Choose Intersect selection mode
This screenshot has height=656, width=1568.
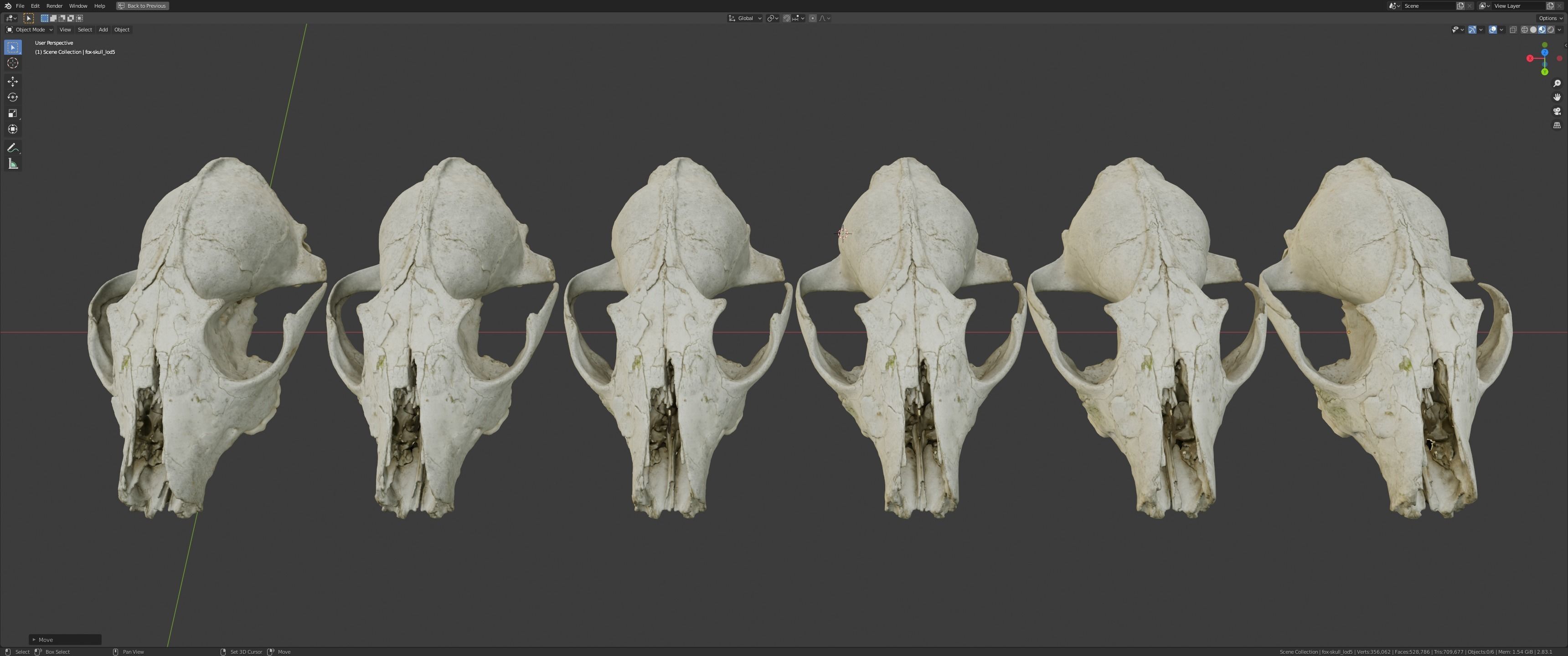pyautogui.click(x=79, y=18)
